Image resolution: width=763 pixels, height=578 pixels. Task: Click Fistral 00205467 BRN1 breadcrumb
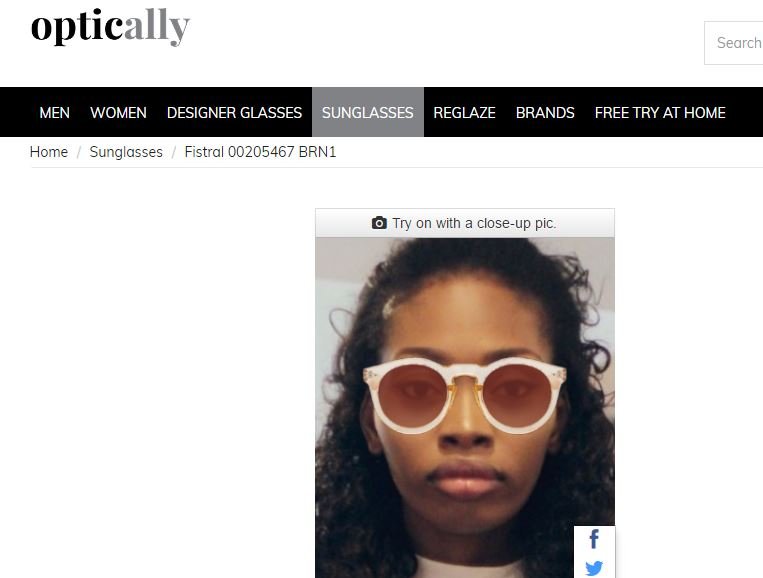[260, 152]
